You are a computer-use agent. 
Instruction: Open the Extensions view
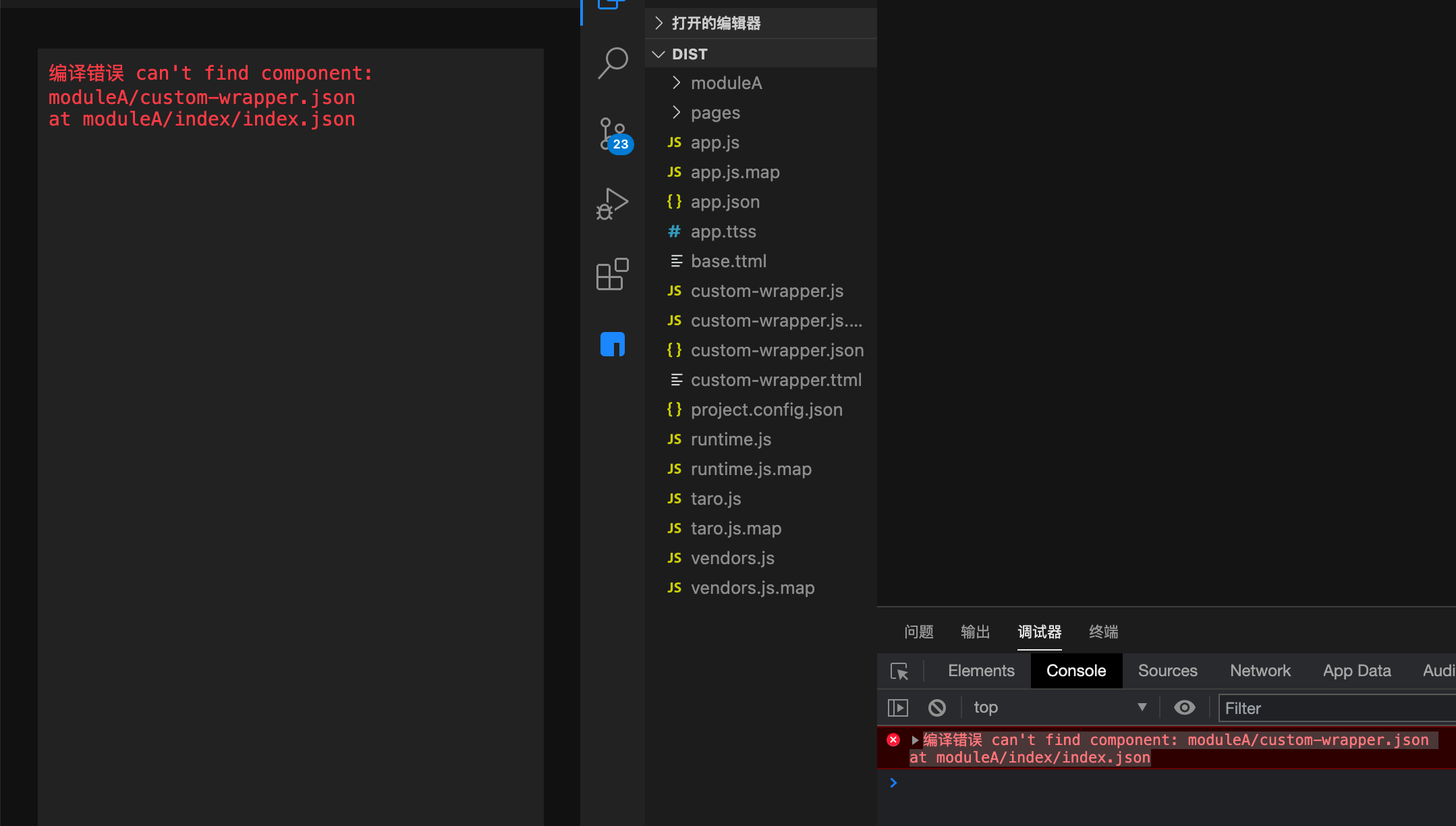[x=611, y=274]
